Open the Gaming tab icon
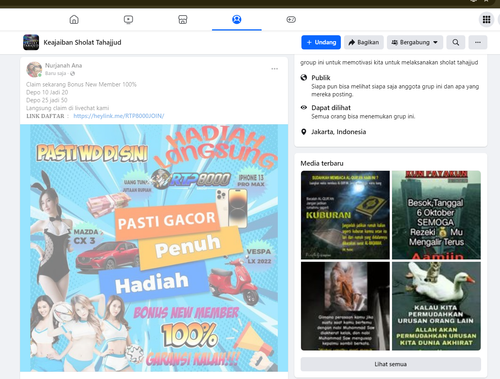The height and width of the screenshot is (379, 500). [291, 20]
